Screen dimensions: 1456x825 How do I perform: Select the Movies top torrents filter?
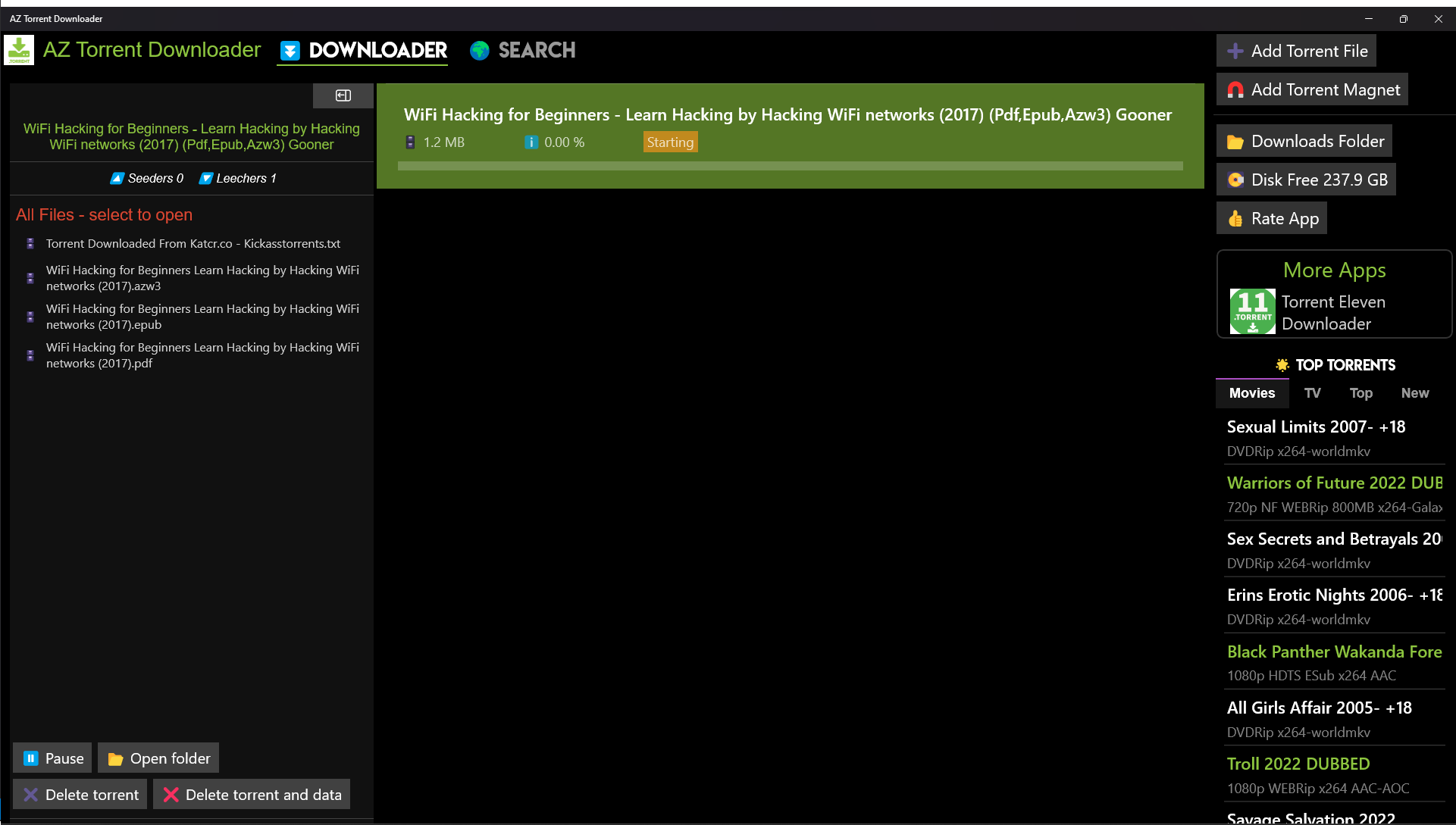coord(1251,392)
